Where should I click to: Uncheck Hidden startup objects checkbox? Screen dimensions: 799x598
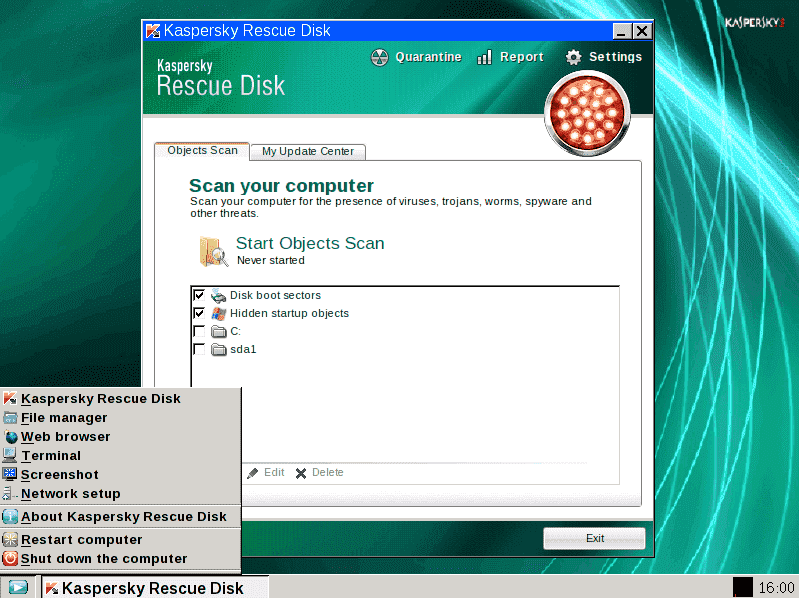click(x=199, y=313)
